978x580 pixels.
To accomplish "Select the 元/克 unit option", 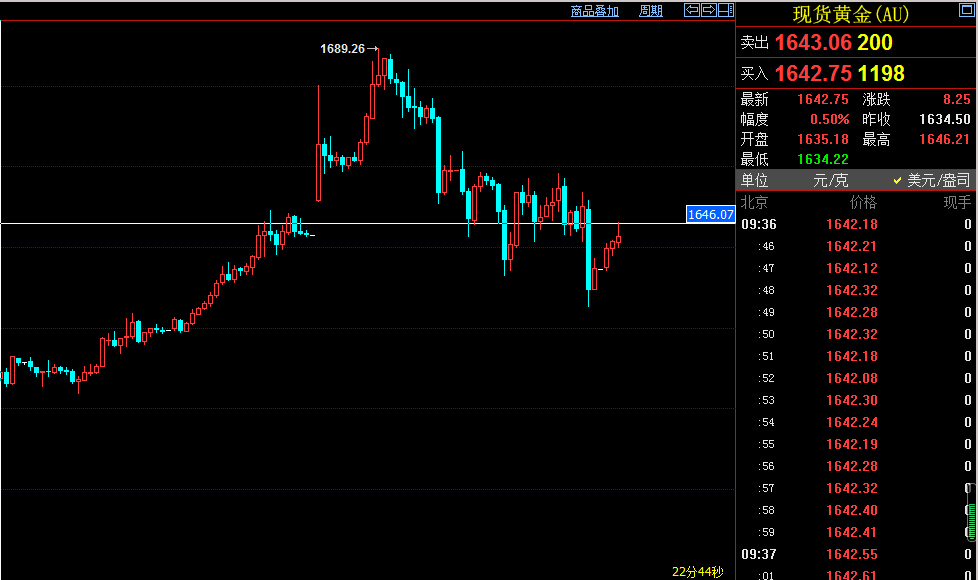I will pyautogui.click(x=830, y=181).
